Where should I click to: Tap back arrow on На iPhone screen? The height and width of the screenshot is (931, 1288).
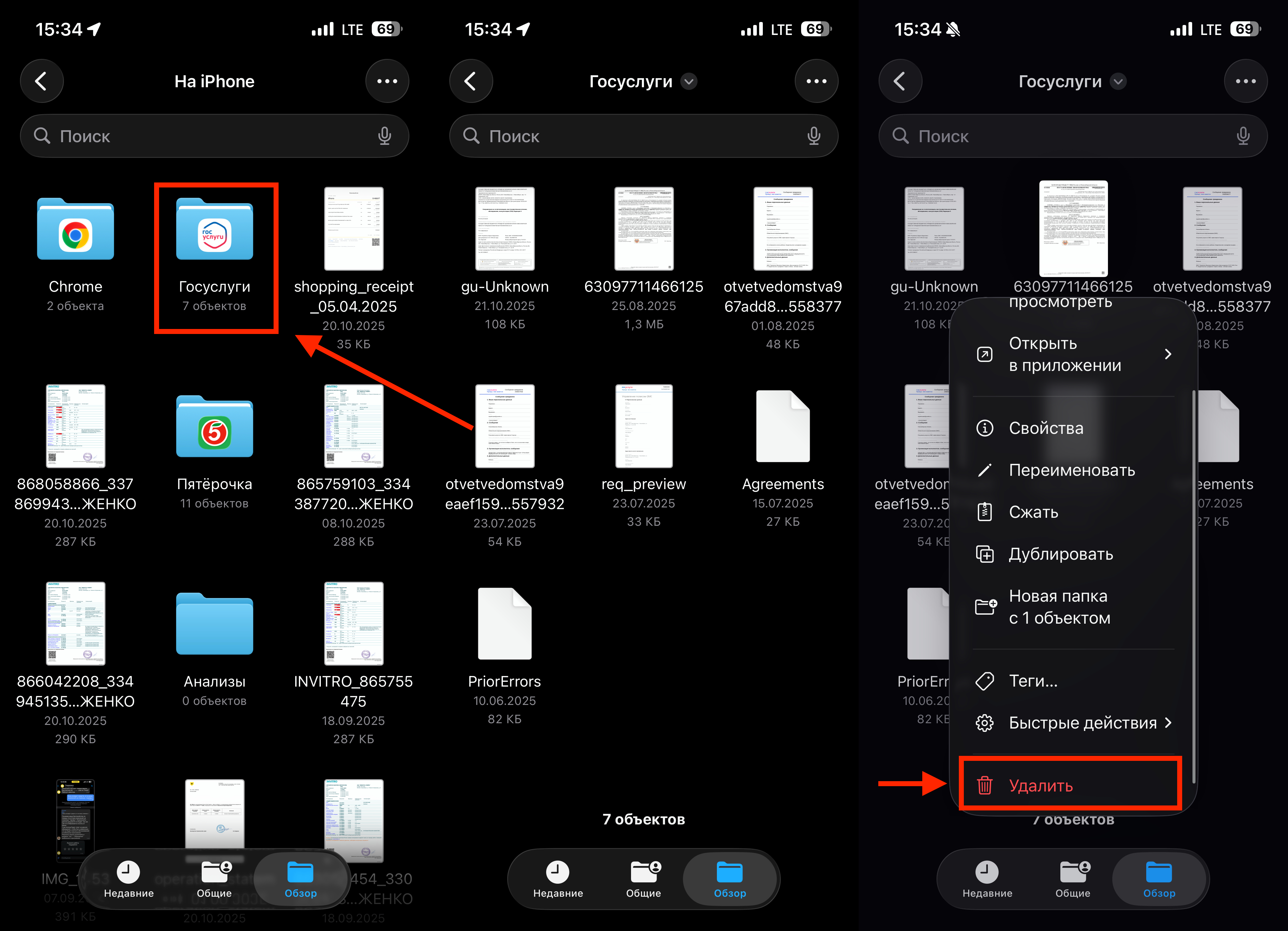point(42,81)
